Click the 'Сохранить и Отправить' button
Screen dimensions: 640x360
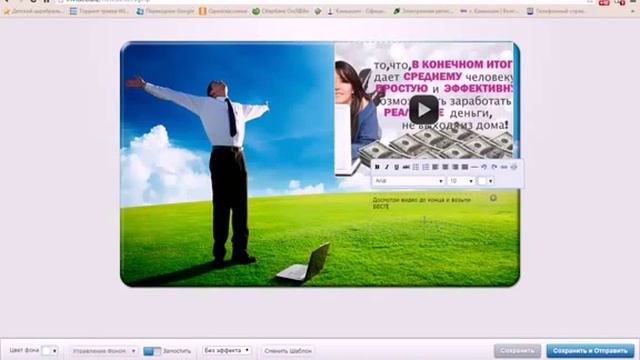[590, 351]
